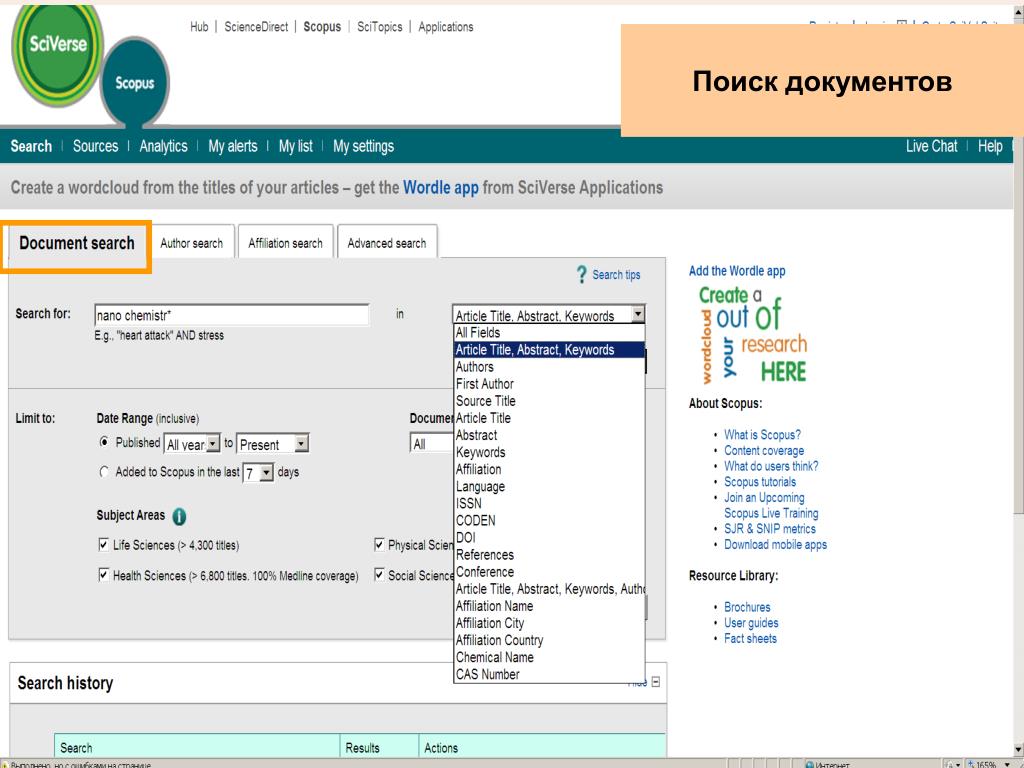1024x768 pixels.
Task: Toggle the Physical Sciences checkbox
Action: pyautogui.click(x=379, y=544)
